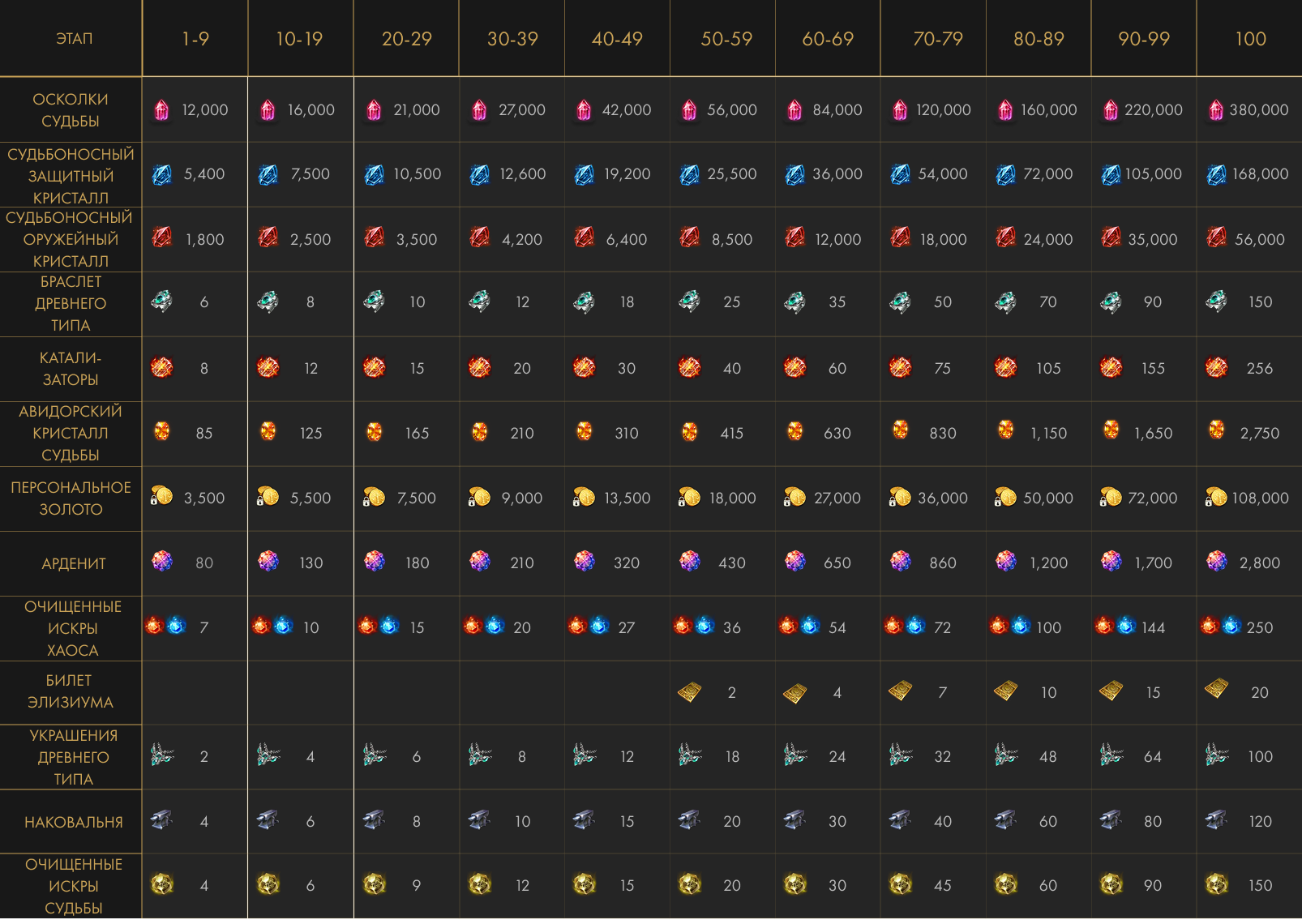
Task: Click the pink Осколки Судьбы icon in column 1-9
Action: tap(162, 110)
